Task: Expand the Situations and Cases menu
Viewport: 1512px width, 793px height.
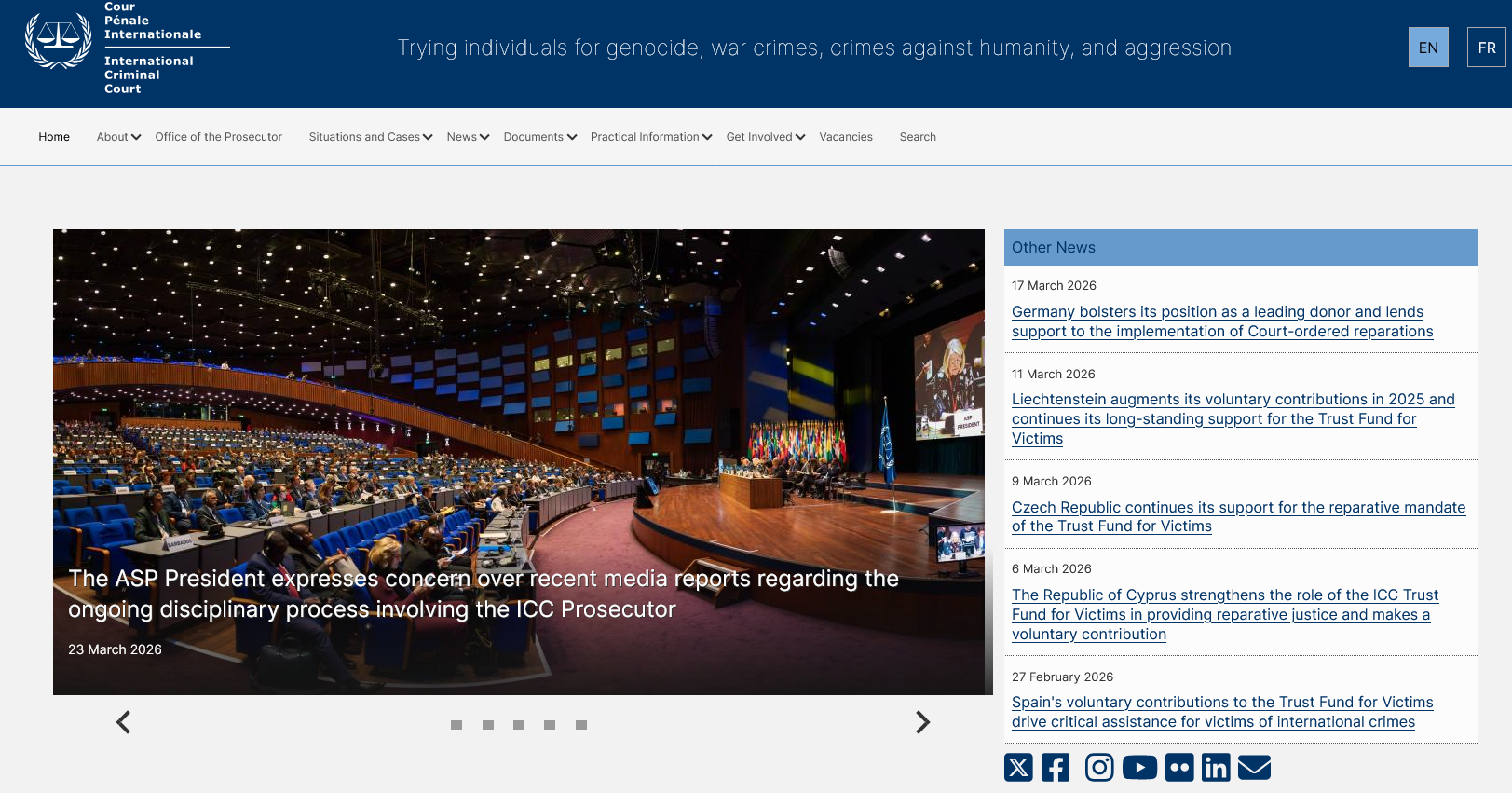Action: (370, 137)
